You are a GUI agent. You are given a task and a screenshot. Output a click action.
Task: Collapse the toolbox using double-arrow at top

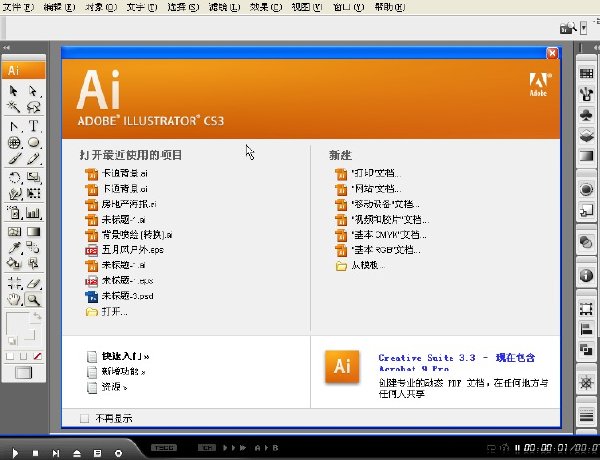tap(6, 47)
